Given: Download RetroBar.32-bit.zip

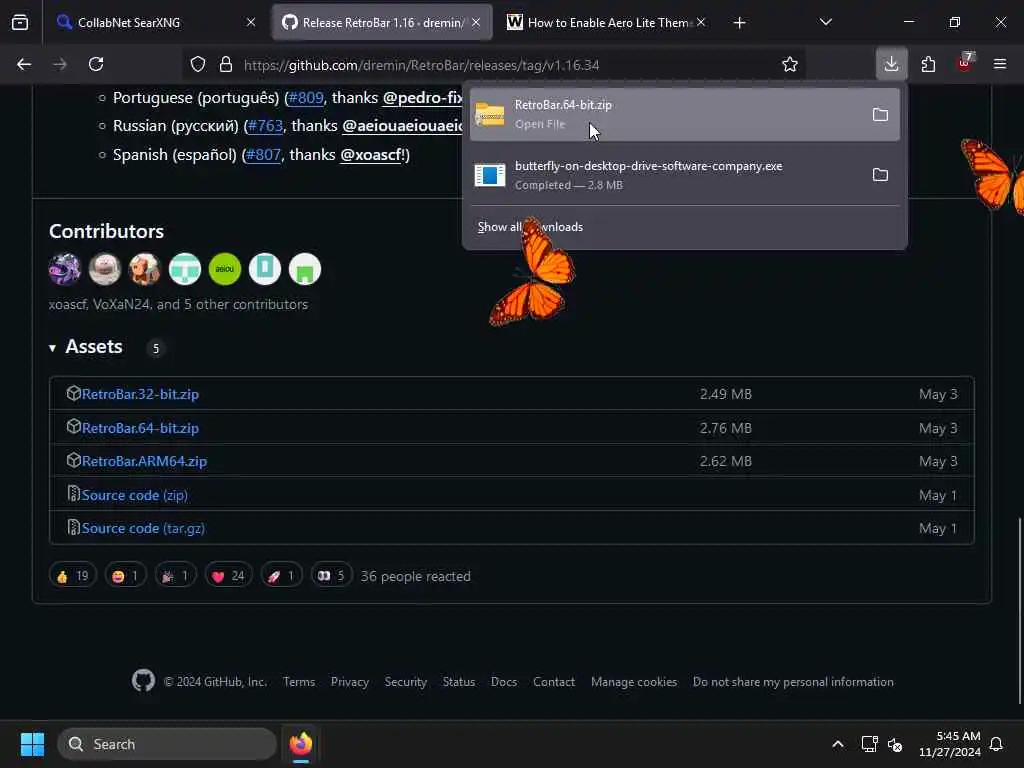Looking at the screenshot, I should click(x=140, y=394).
